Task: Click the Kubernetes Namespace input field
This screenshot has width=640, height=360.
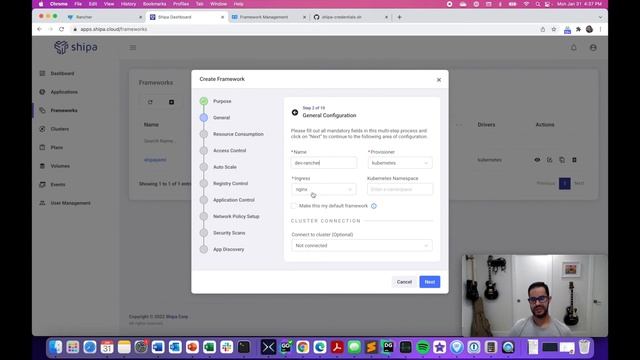Action: point(400,189)
